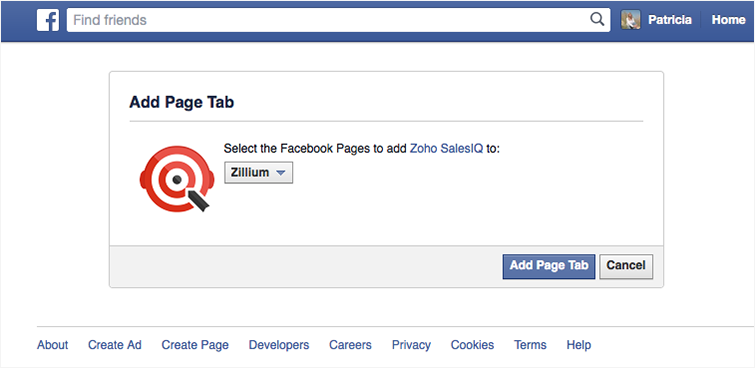Click the Zoho SalesIQ app logo

(x=177, y=179)
